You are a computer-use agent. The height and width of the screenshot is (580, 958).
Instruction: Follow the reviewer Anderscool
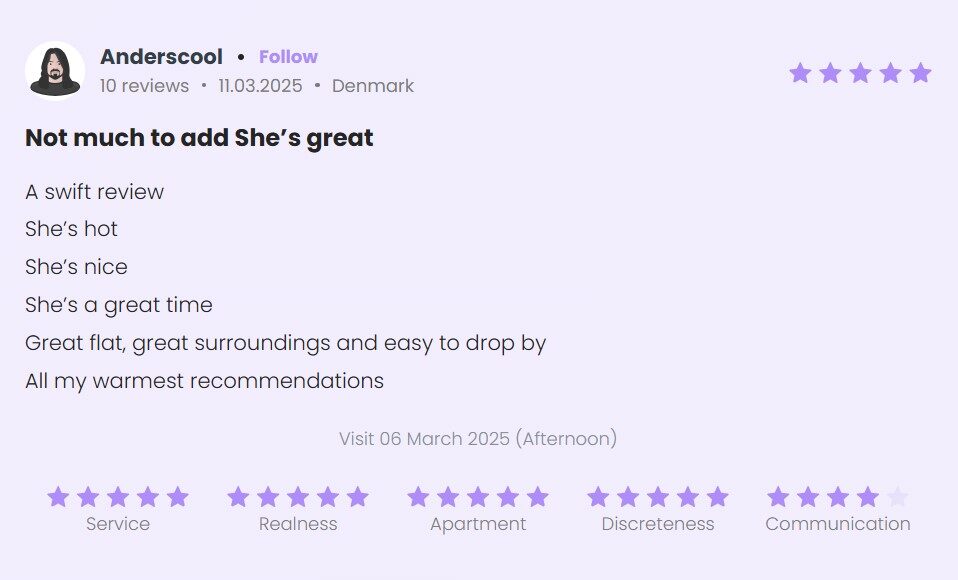pyautogui.click(x=288, y=57)
